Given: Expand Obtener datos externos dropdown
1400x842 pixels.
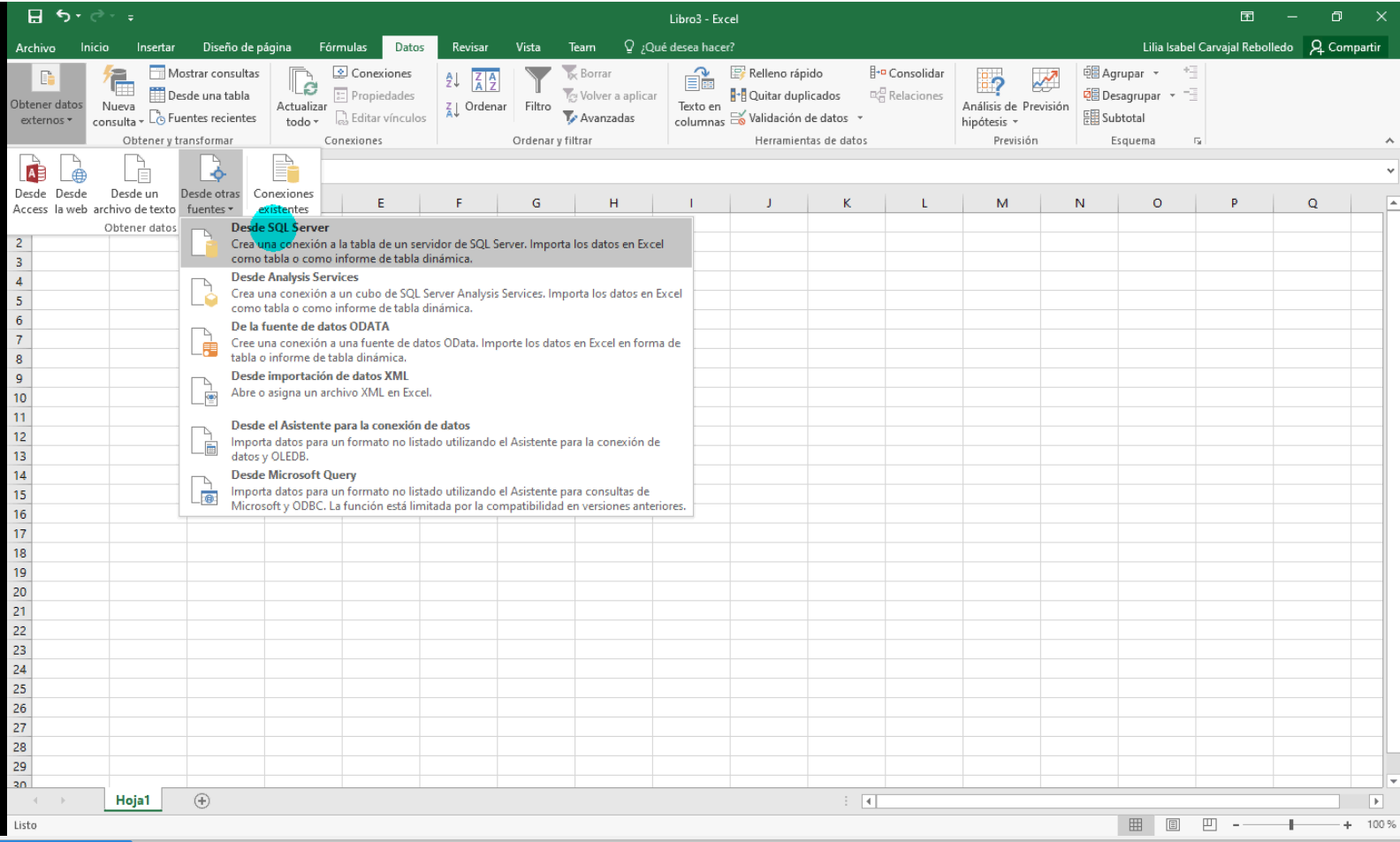Looking at the screenshot, I should pos(46,102).
